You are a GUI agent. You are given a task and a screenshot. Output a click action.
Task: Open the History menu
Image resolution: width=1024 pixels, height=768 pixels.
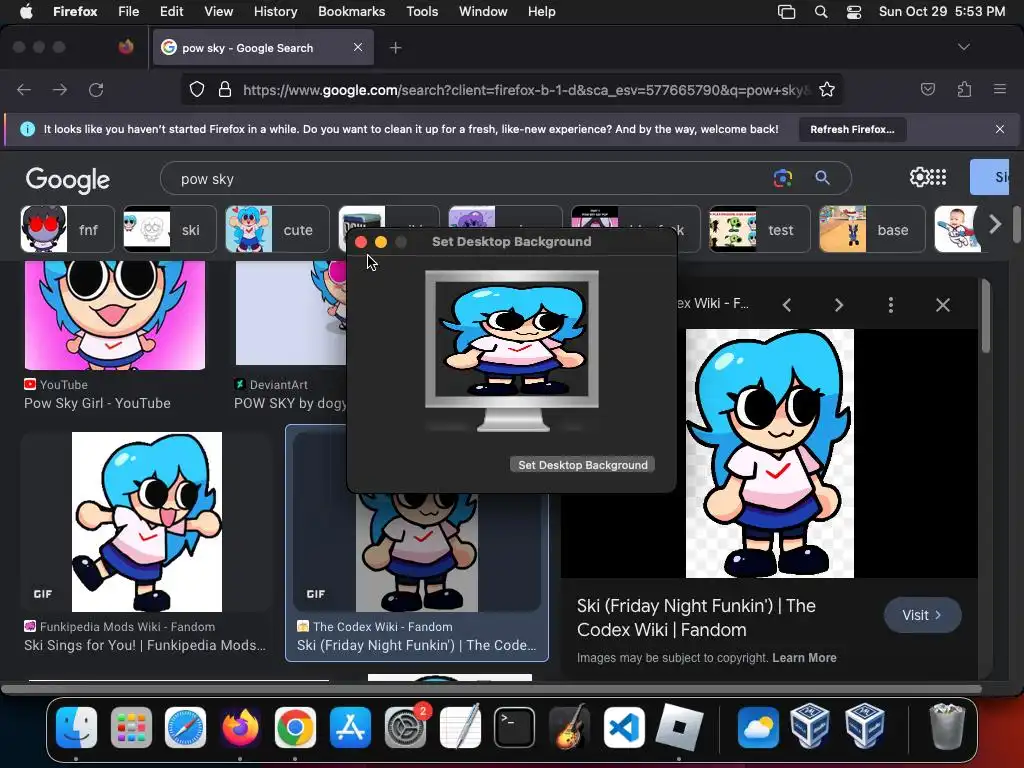(x=275, y=12)
